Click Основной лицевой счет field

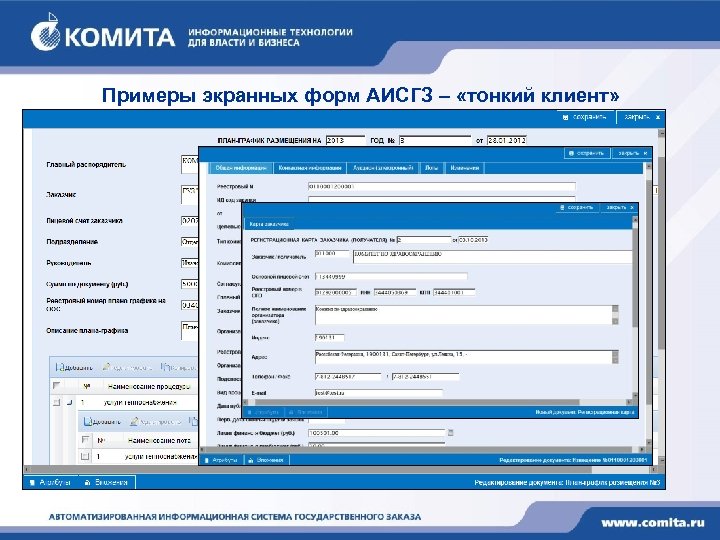391,276
